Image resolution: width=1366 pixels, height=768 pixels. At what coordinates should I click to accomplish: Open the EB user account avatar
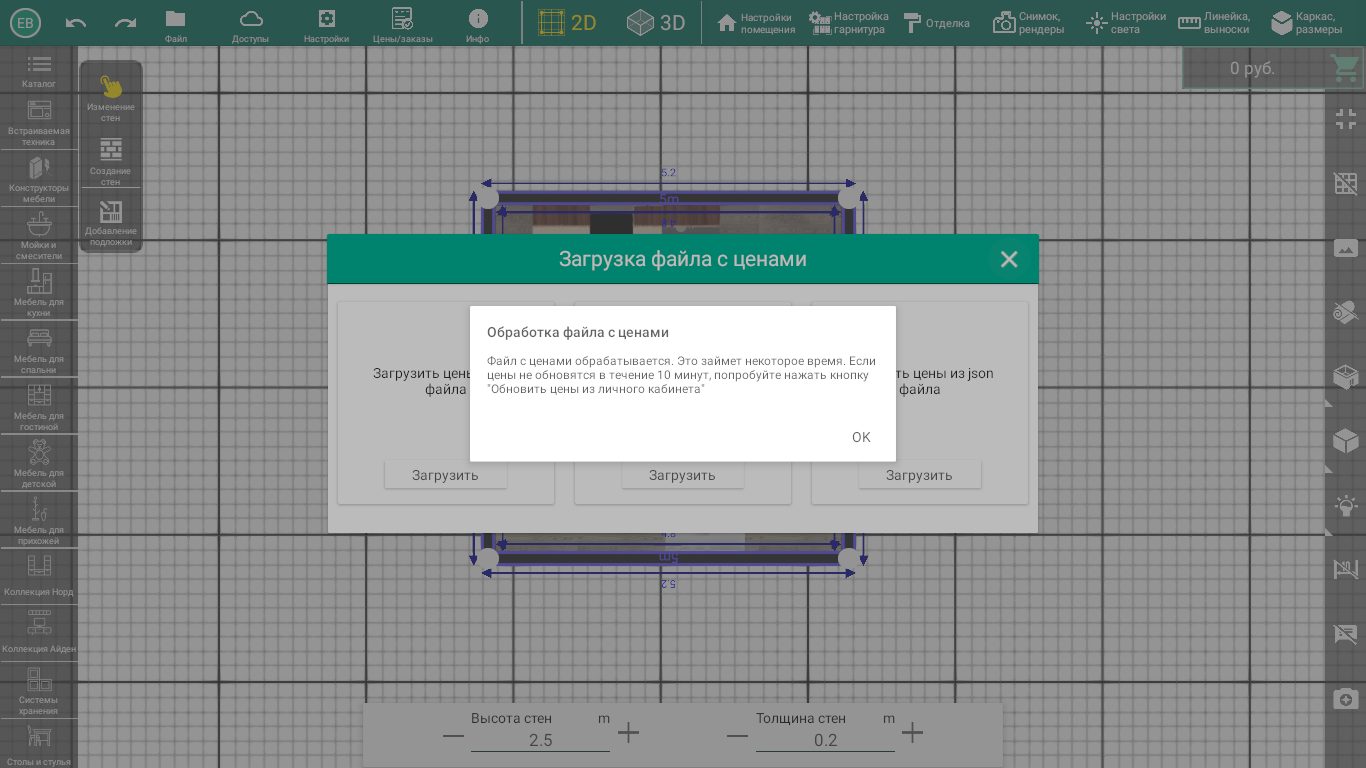coord(25,22)
